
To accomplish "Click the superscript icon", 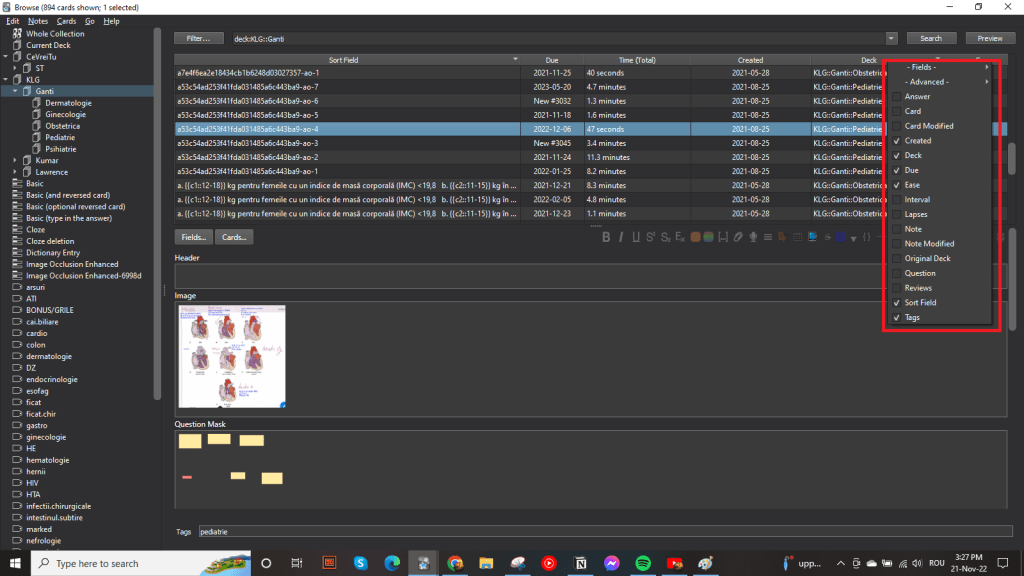I will pyautogui.click(x=650, y=237).
